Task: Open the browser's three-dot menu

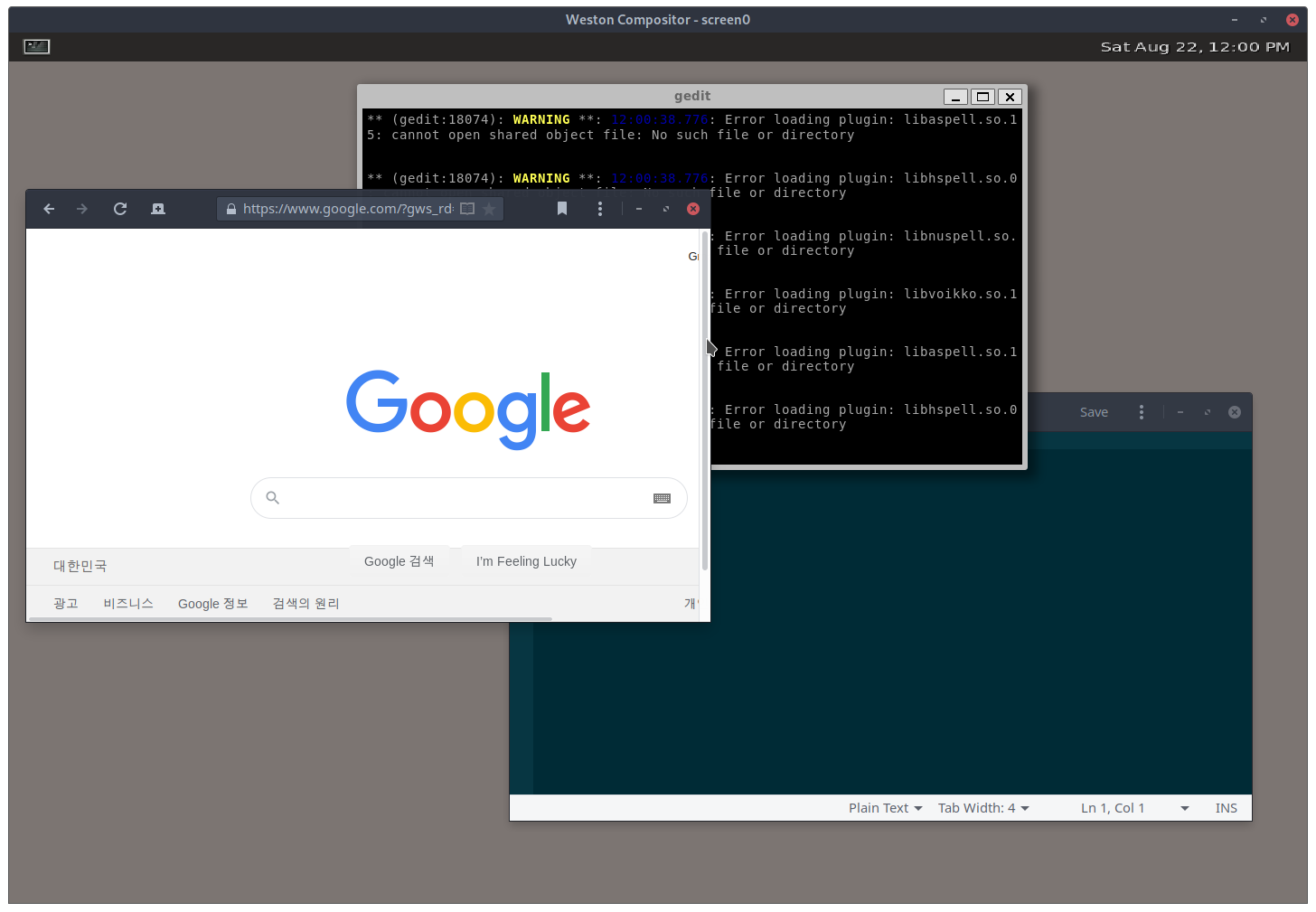Action: click(600, 209)
